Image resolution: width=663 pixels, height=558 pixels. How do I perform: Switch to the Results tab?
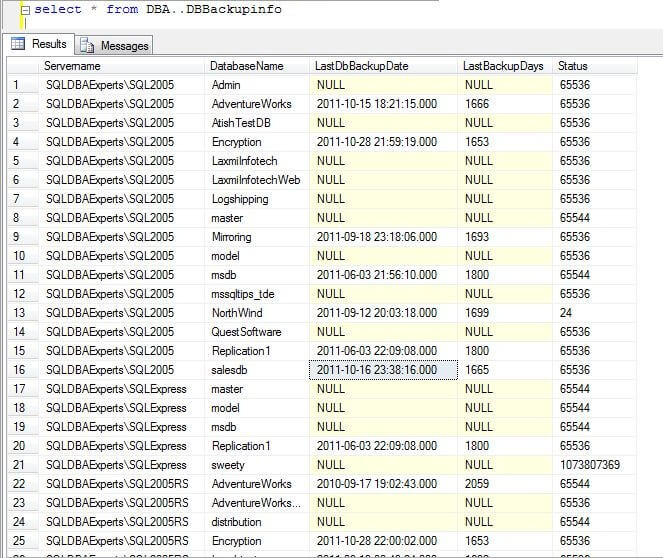pos(39,44)
